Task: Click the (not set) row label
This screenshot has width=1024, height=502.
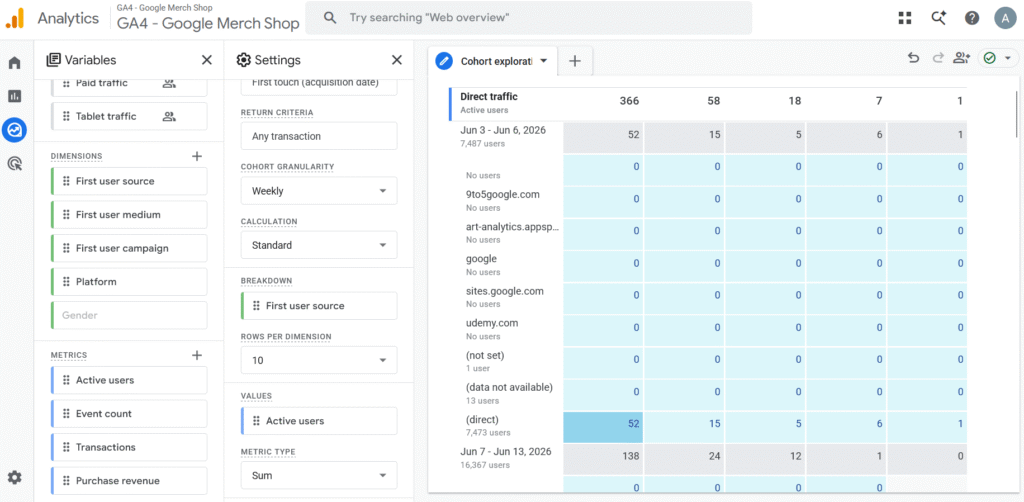Action: (485, 355)
